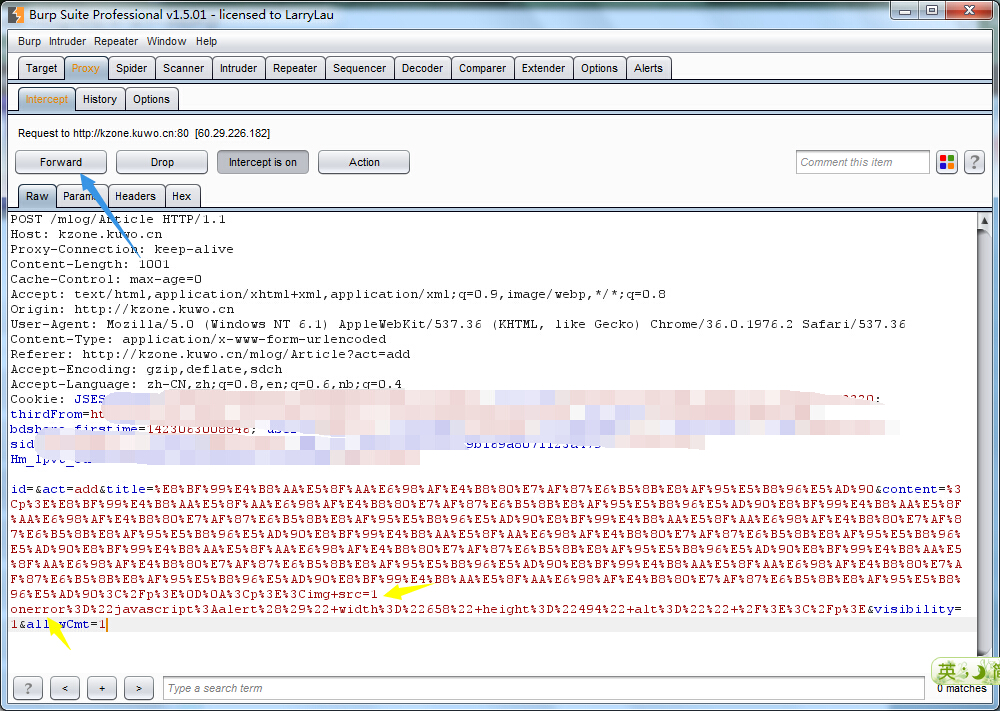Click the search term input field

[x=544, y=688]
